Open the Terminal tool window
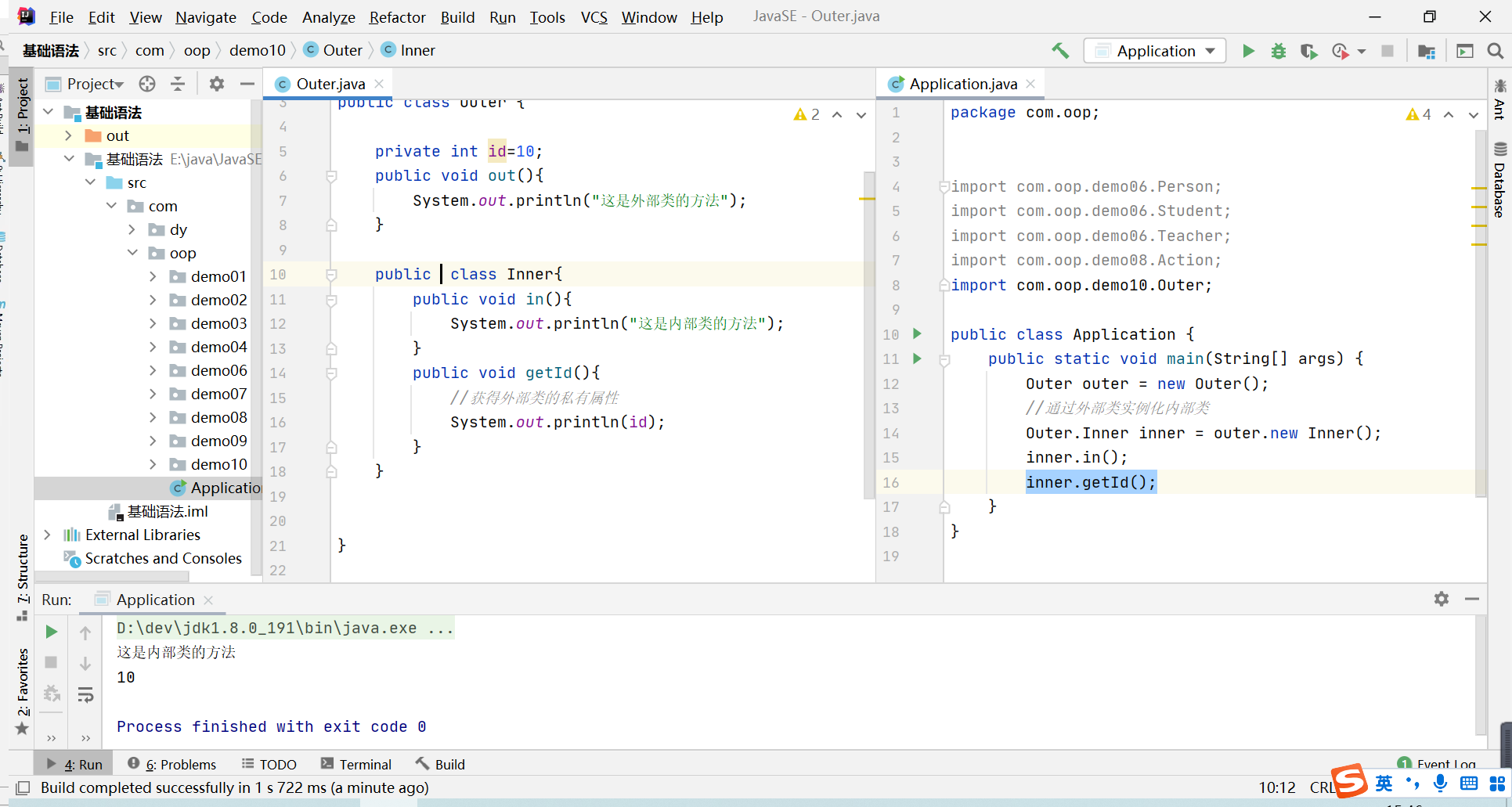Image resolution: width=1512 pixels, height=807 pixels. [x=356, y=764]
